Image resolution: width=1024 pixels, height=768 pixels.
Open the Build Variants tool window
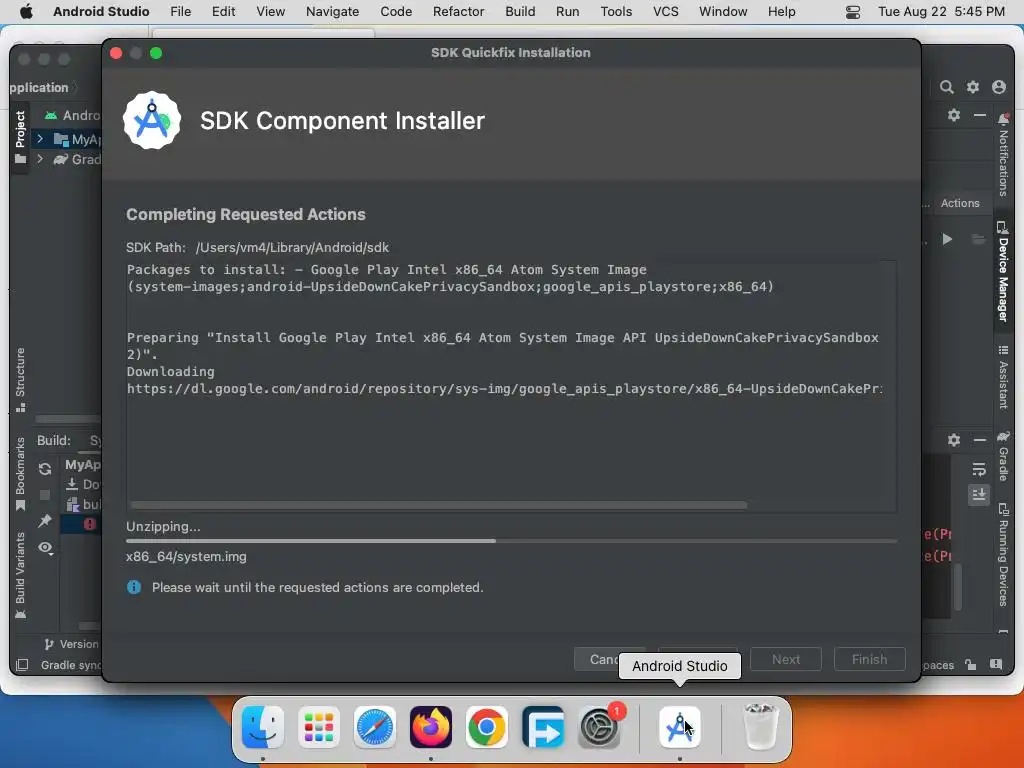tap(20, 575)
